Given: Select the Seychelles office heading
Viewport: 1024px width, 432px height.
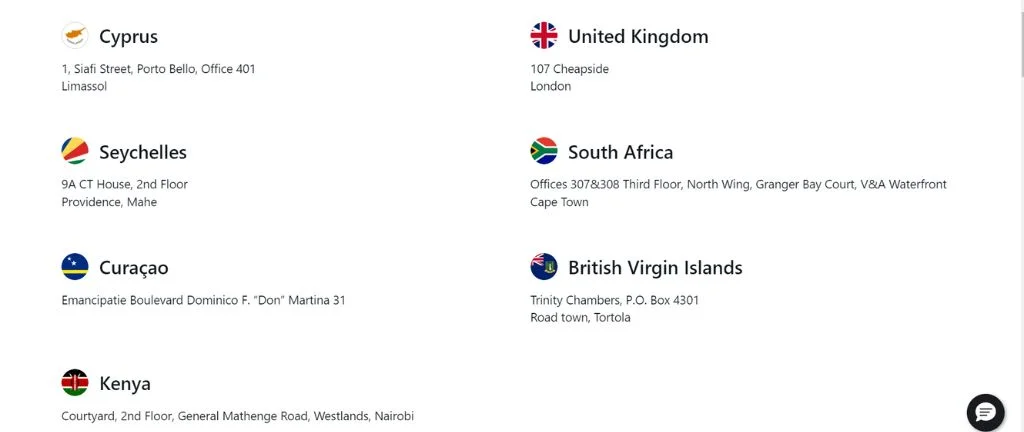Looking at the screenshot, I should pos(143,153).
